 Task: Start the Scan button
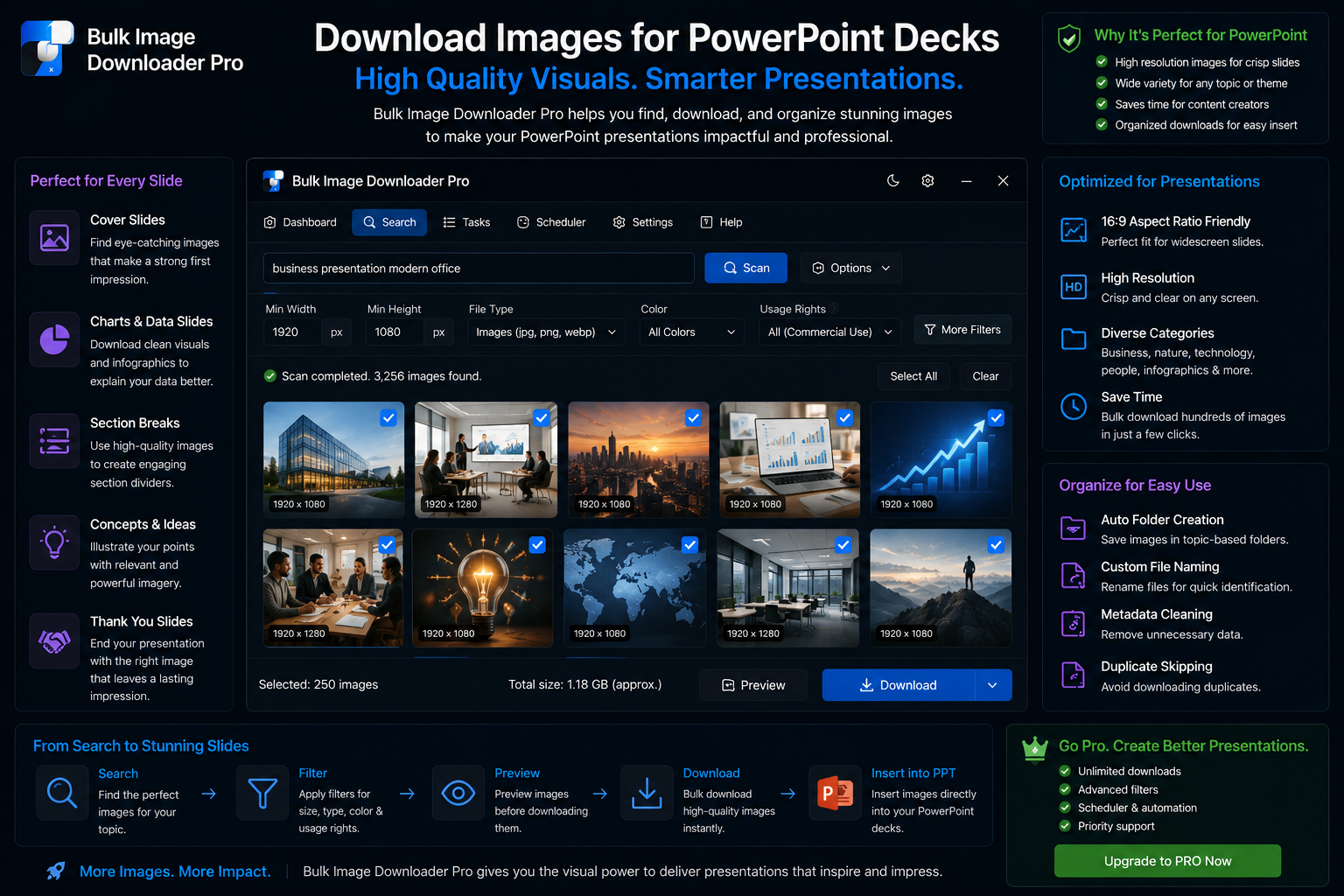click(745, 268)
